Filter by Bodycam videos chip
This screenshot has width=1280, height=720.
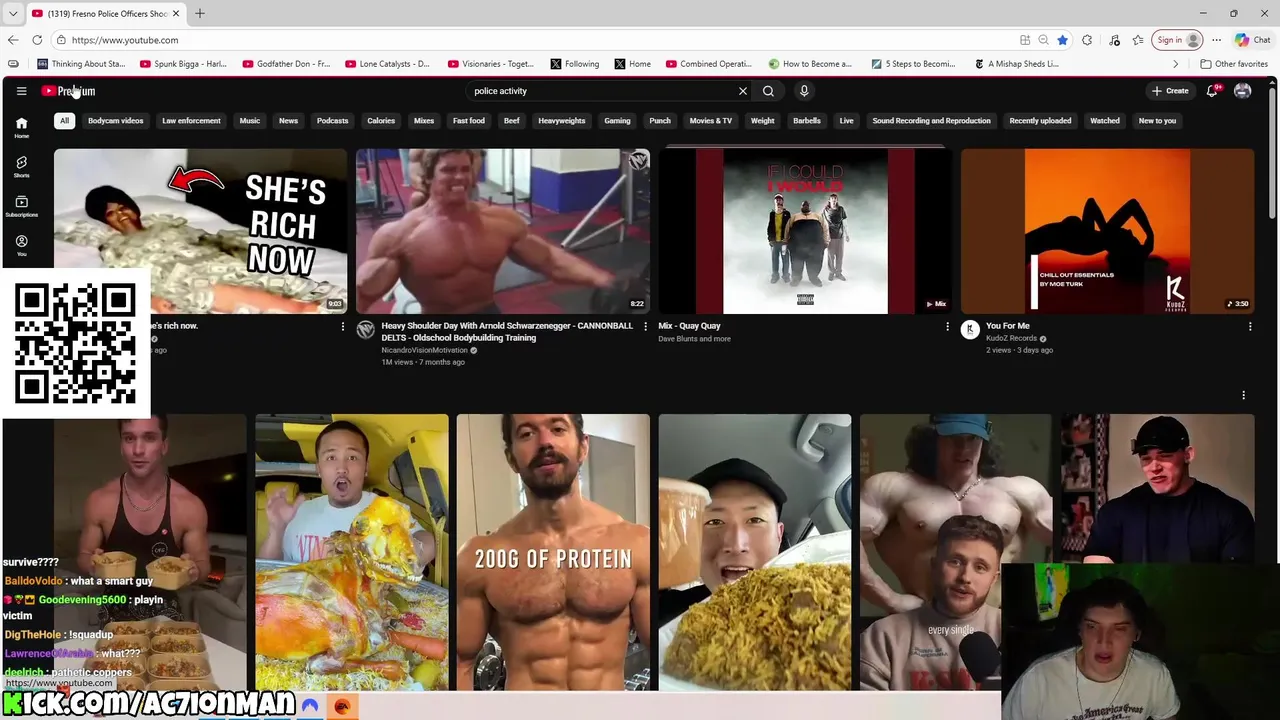[x=116, y=121]
